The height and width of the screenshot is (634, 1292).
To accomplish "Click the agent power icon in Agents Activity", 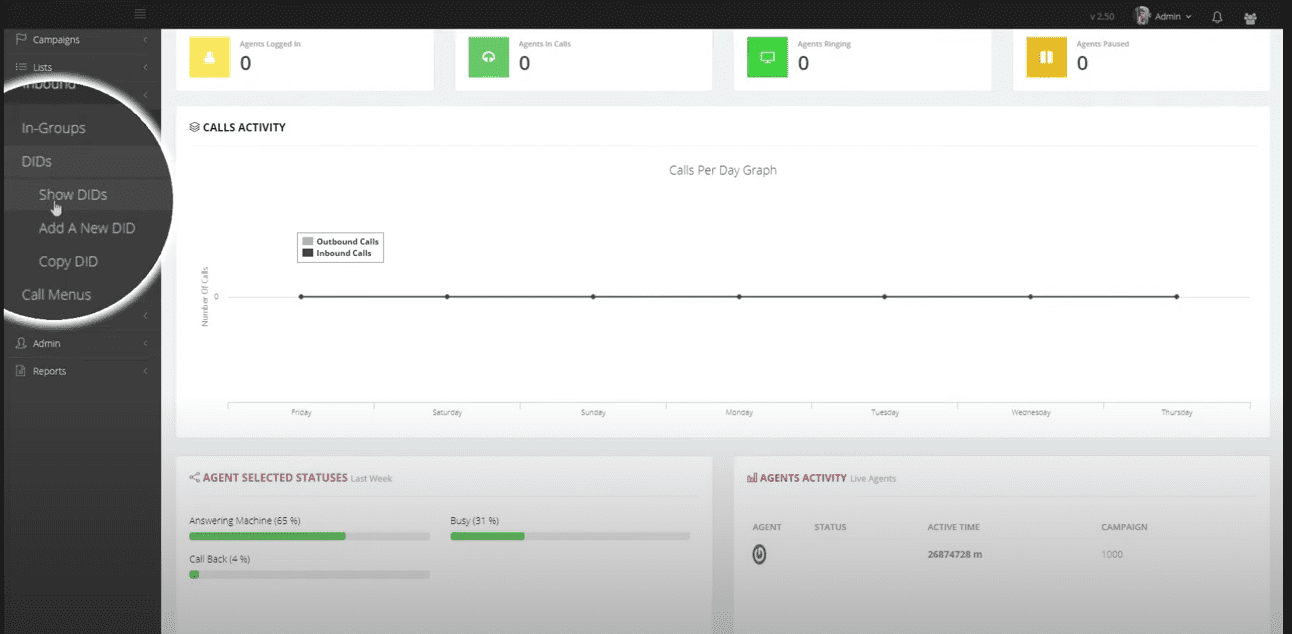I will [x=759, y=554].
